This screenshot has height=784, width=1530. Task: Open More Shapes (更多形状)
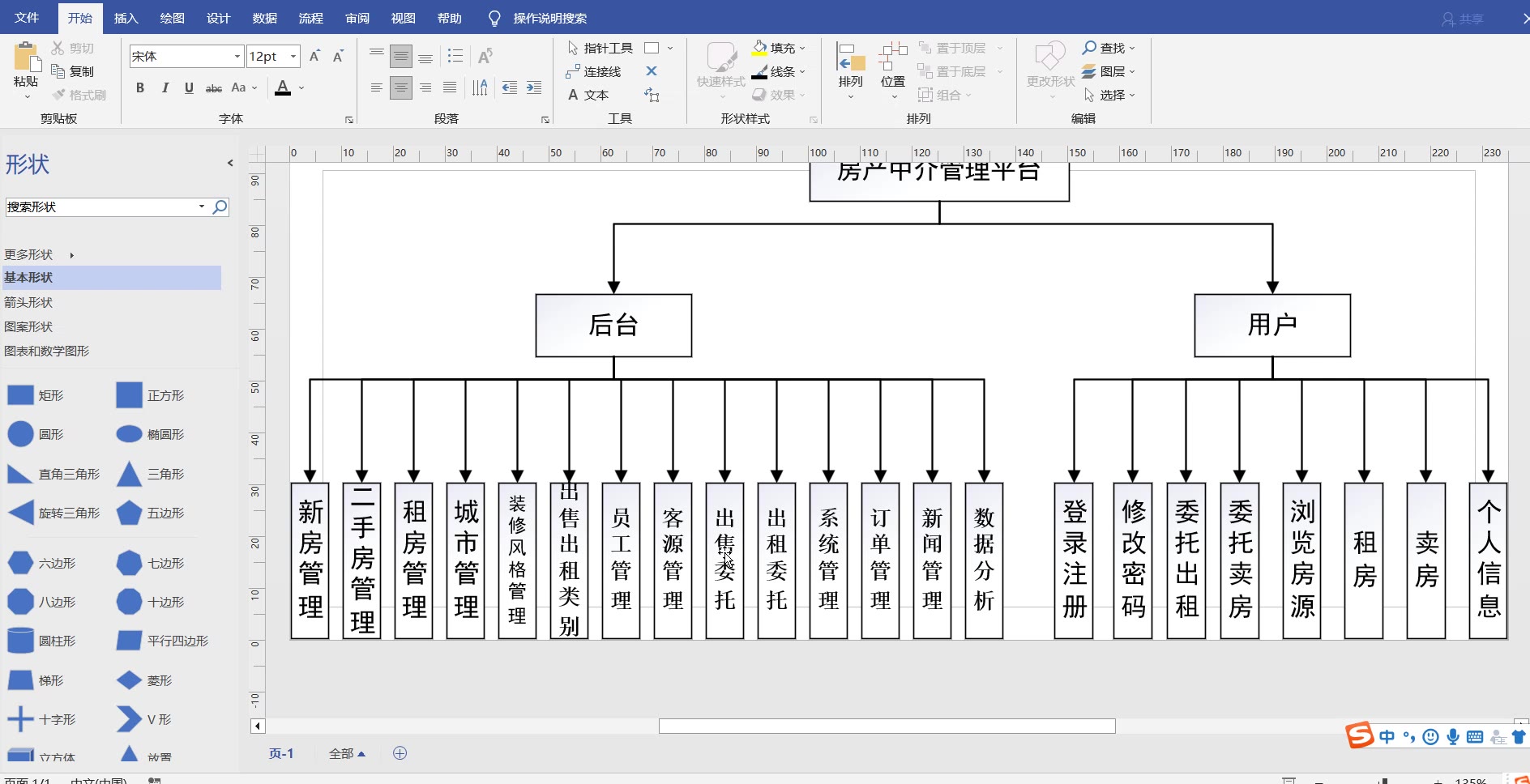pos(39,254)
